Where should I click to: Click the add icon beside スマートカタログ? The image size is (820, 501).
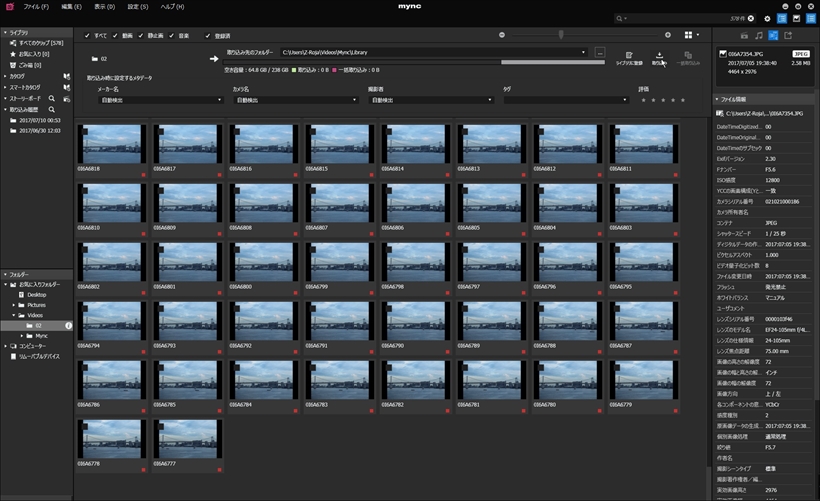point(66,87)
